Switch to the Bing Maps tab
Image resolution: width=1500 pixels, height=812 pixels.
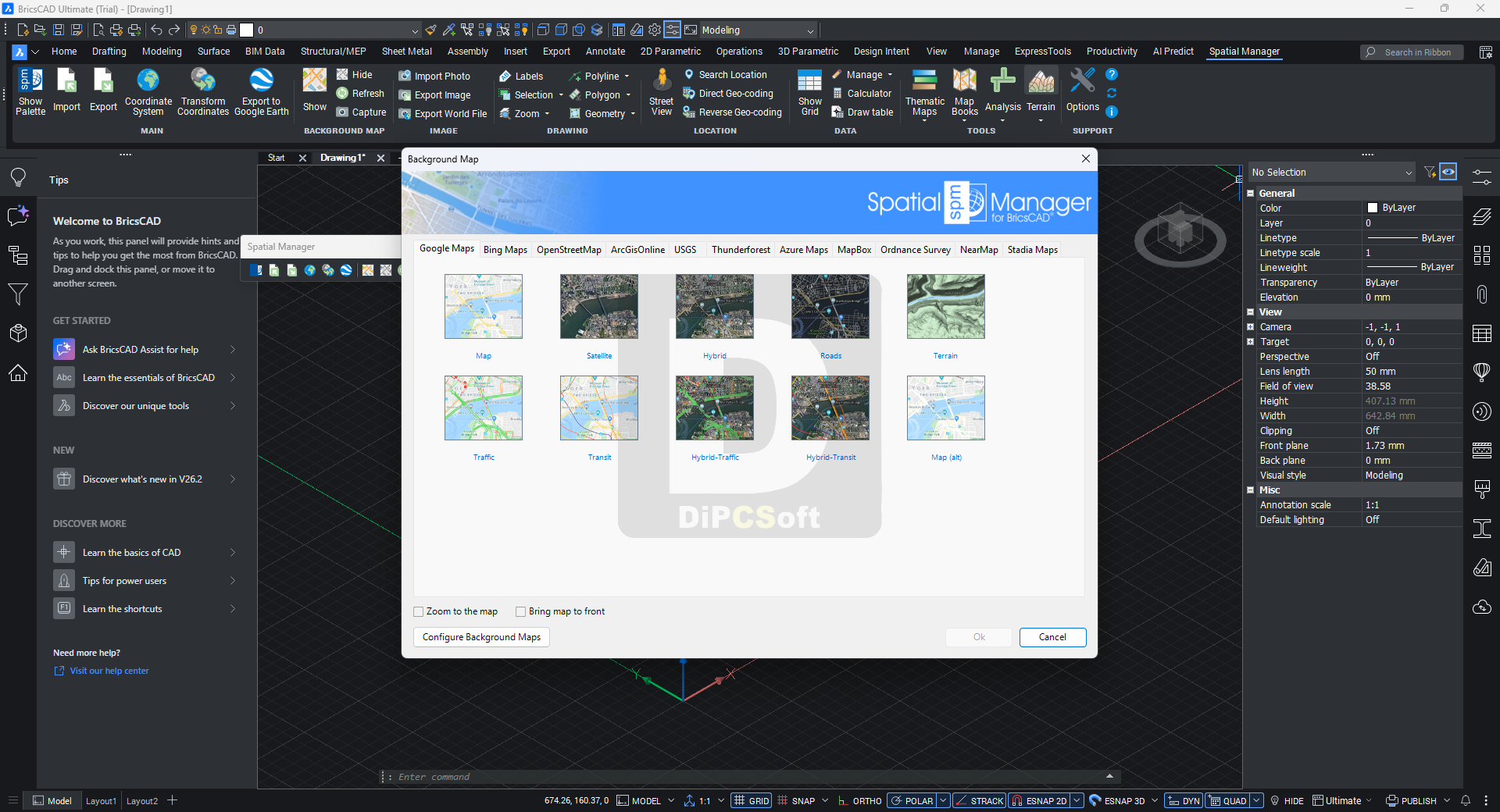click(505, 250)
